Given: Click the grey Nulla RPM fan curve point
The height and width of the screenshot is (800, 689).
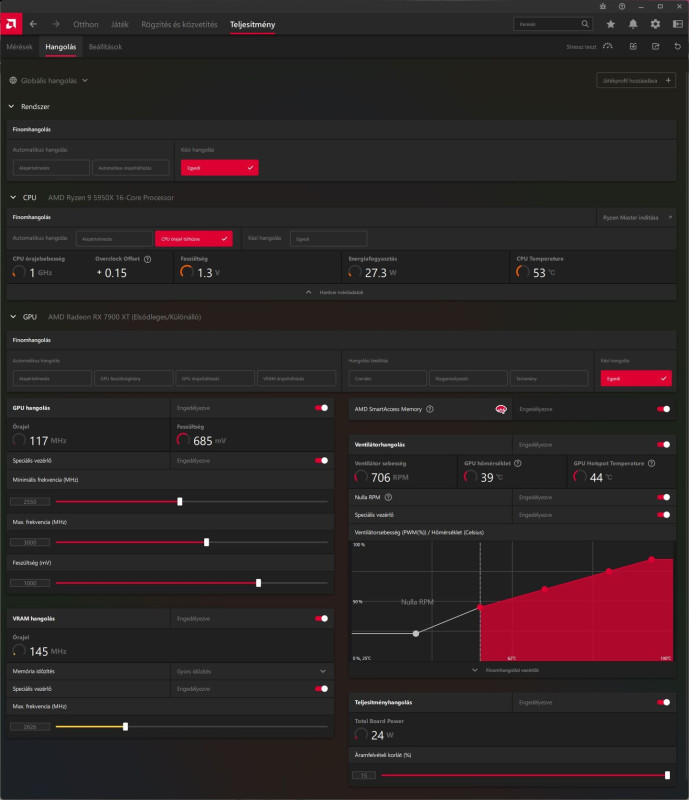Looking at the screenshot, I should [x=416, y=633].
